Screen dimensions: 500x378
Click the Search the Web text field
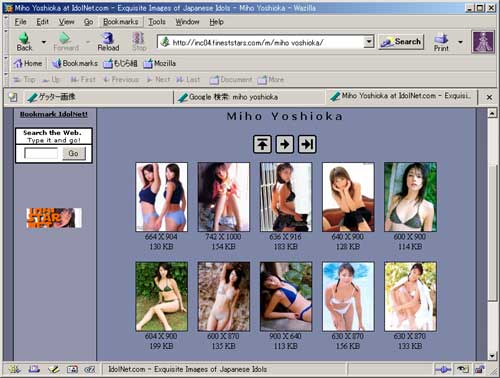(x=41, y=153)
